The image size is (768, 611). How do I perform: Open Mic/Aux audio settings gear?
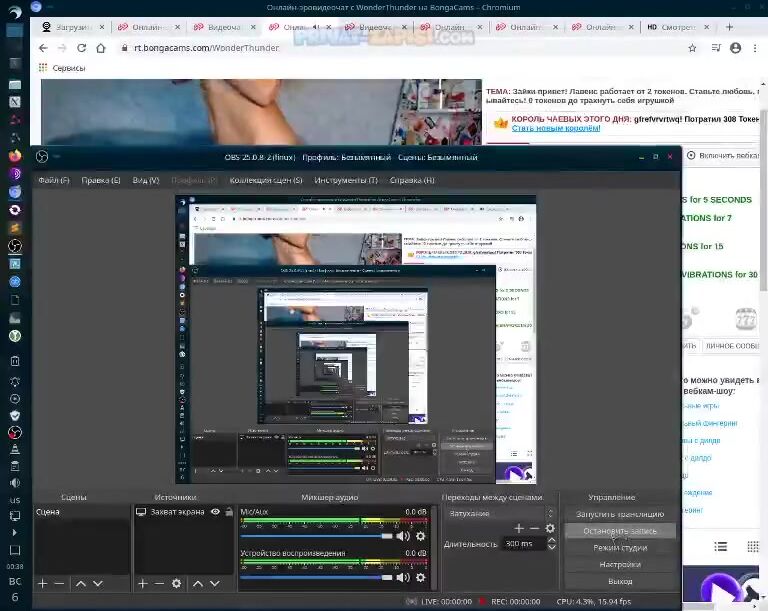(420, 536)
